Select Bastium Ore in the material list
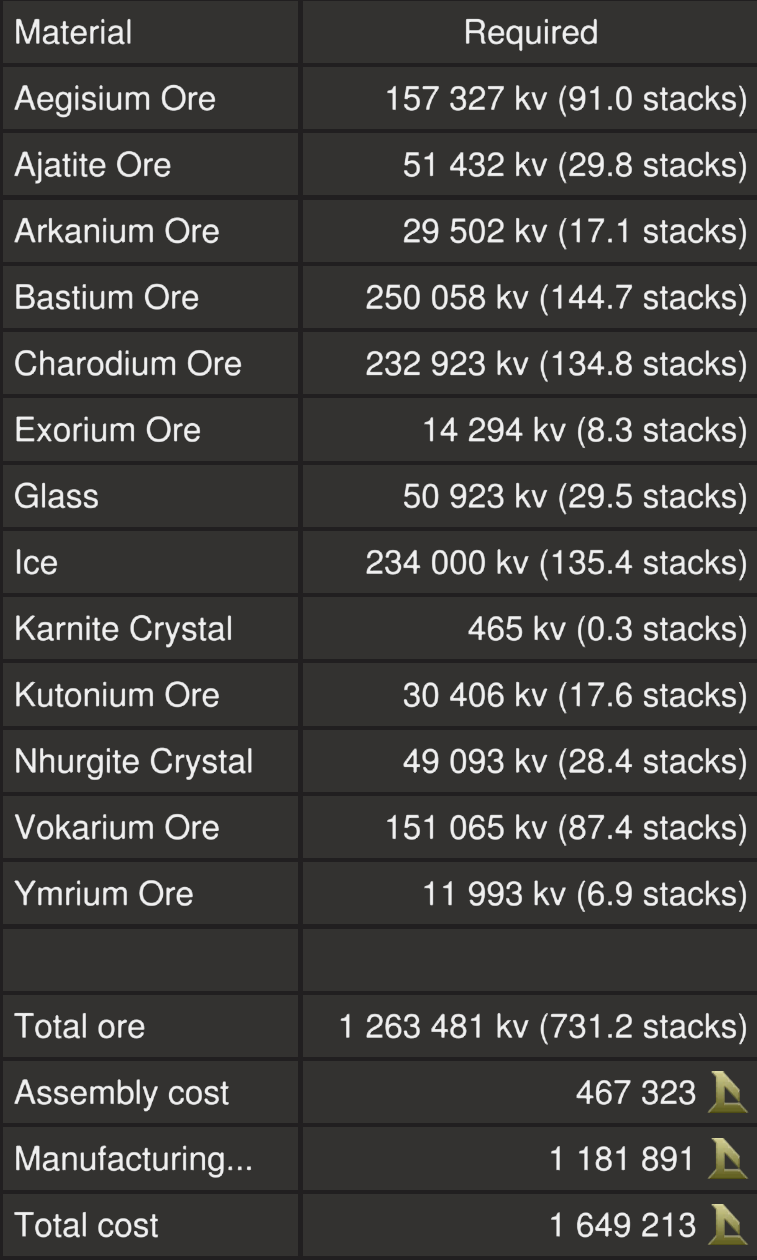 [x=107, y=297]
